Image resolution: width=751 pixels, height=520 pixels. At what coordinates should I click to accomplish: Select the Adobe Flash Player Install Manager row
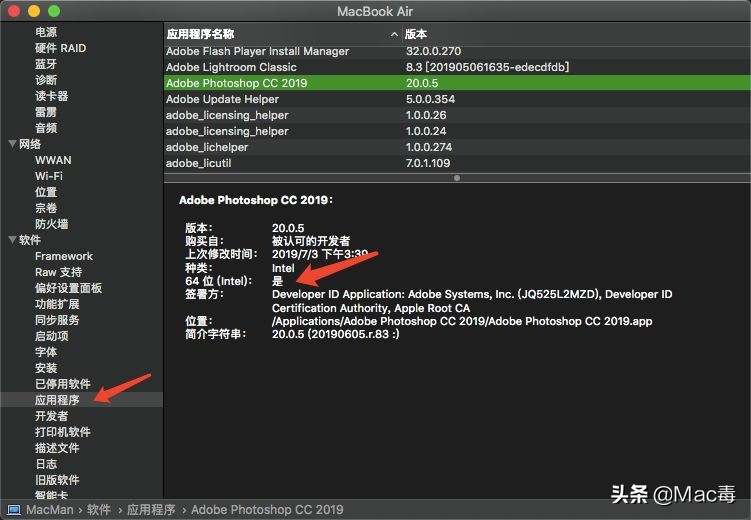click(x=457, y=51)
